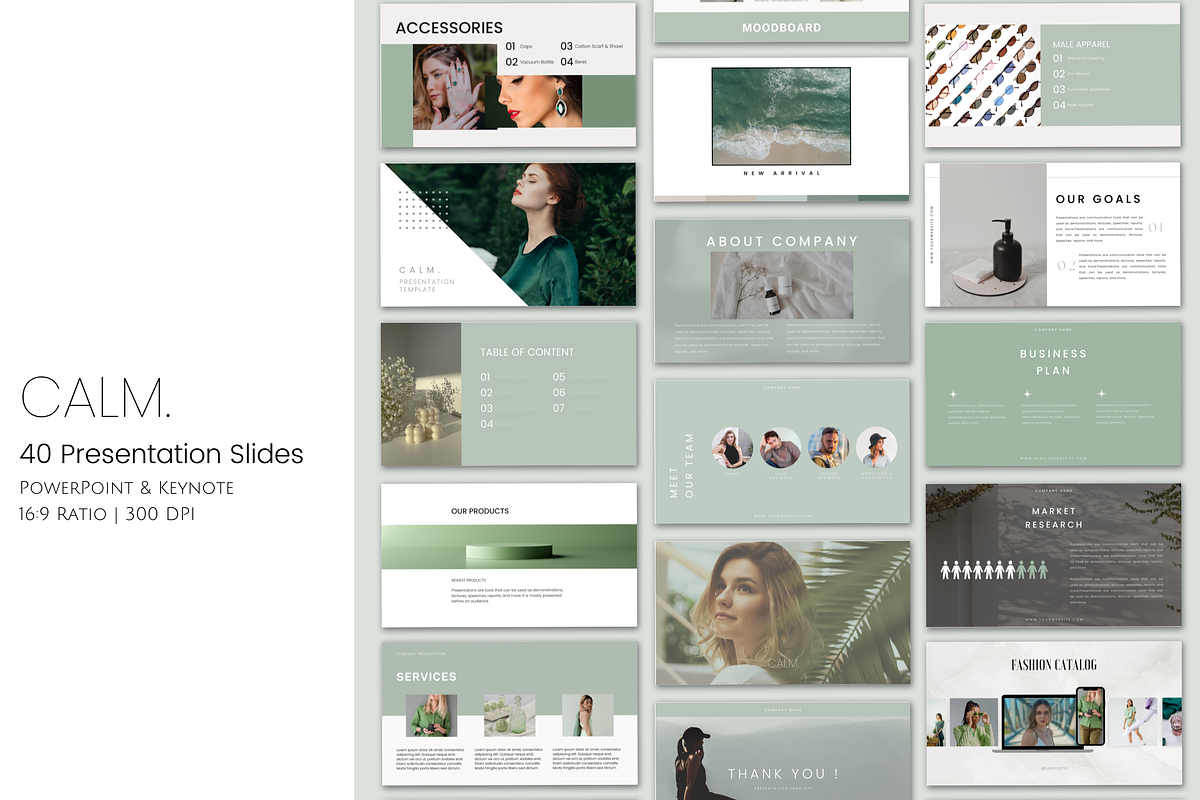Click 'FASHION CATALOG' heading text
The height and width of the screenshot is (800, 1200).
coord(1054,665)
